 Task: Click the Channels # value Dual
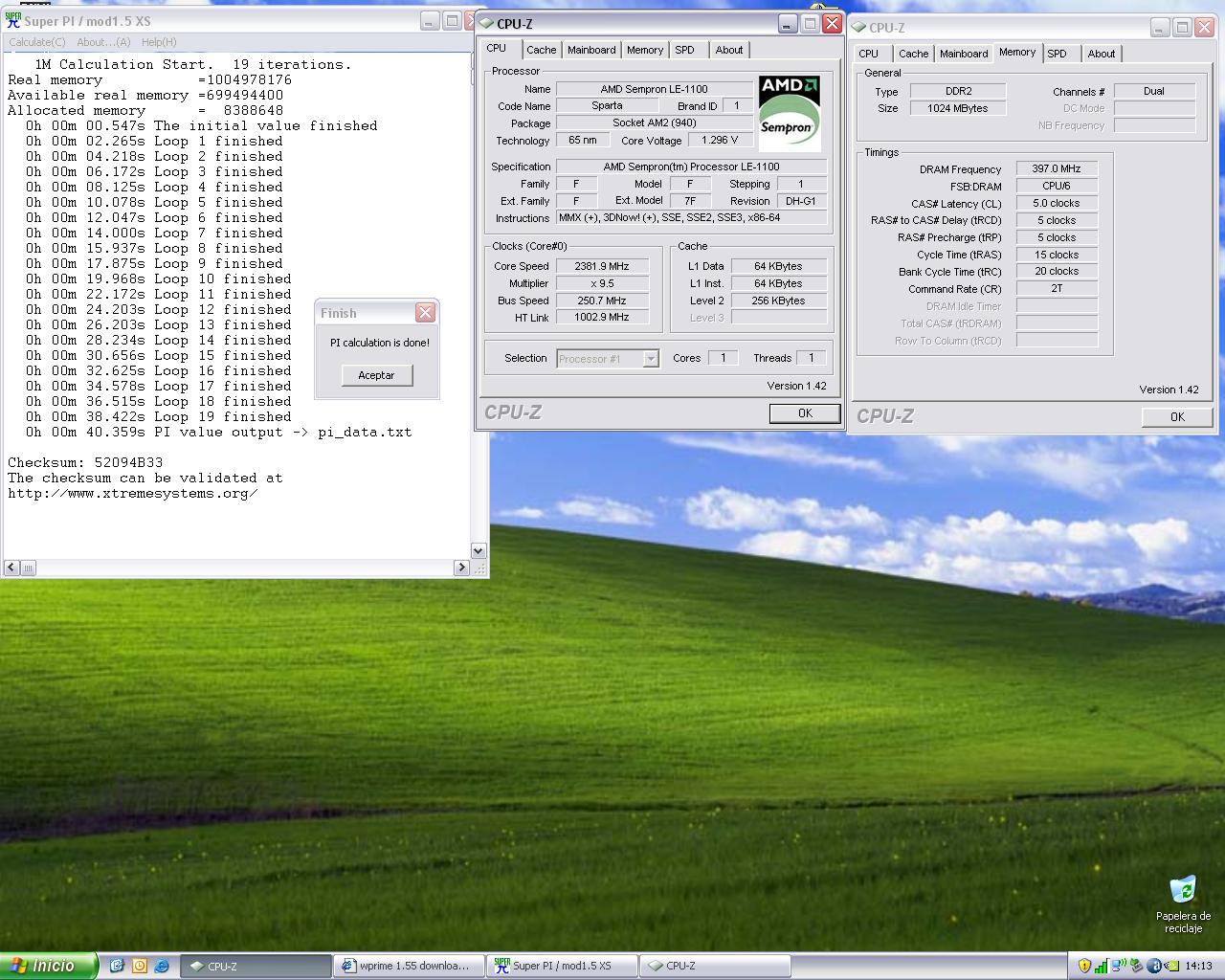point(1154,91)
